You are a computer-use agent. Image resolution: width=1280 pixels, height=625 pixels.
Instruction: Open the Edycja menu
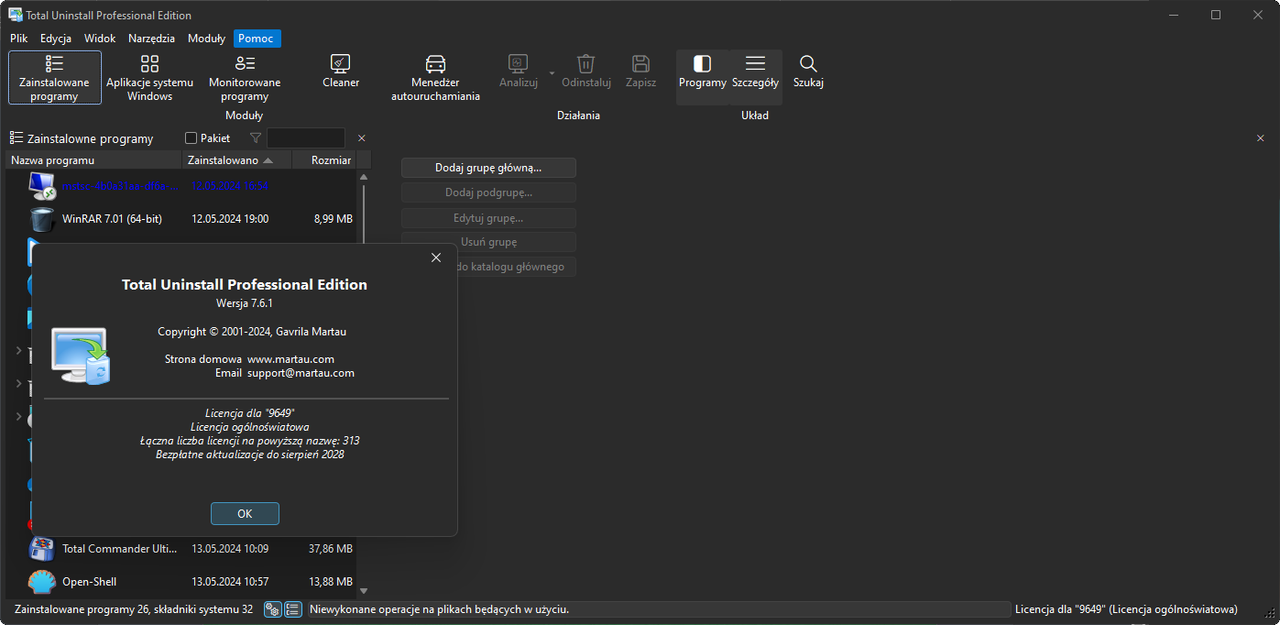click(x=56, y=38)
